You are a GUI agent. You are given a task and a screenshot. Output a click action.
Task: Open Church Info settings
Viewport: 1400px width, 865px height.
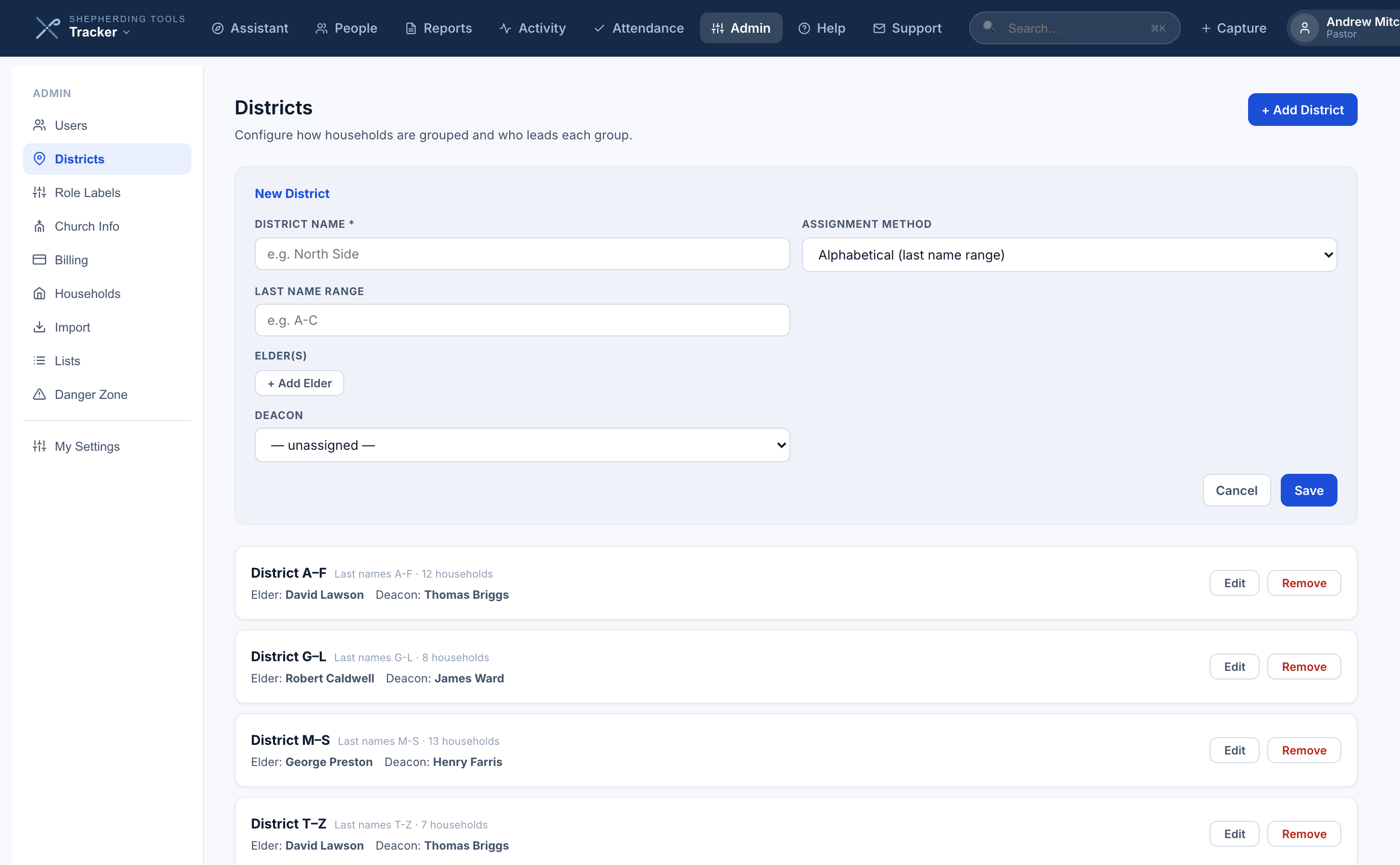click(x=107, y=226)
